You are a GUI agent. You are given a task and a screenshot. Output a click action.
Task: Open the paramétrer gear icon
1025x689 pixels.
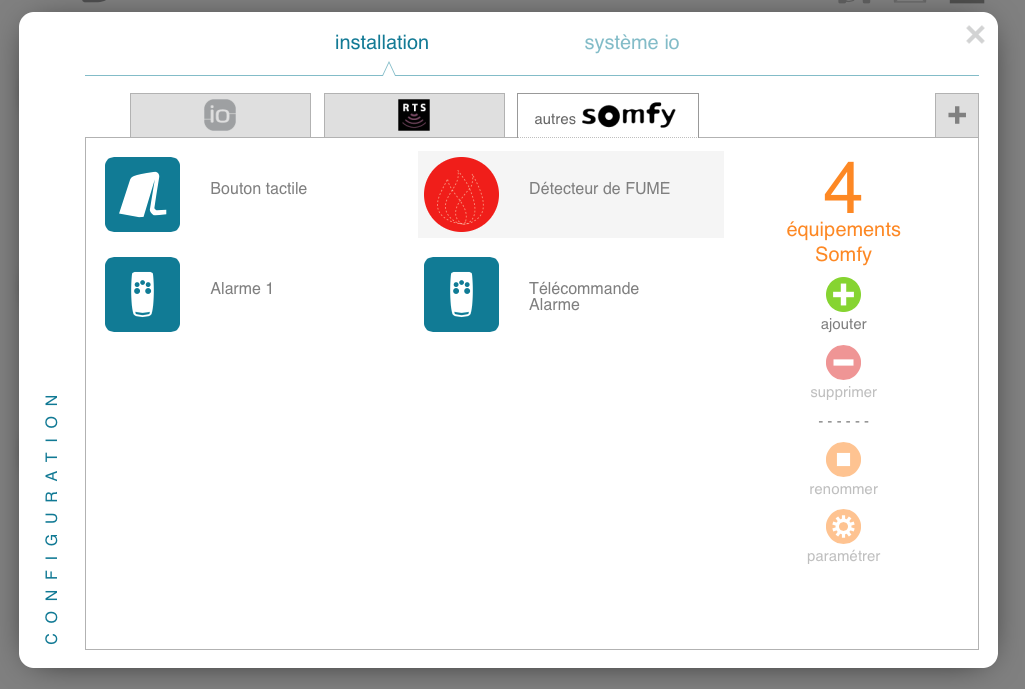[x=843, y=526]
